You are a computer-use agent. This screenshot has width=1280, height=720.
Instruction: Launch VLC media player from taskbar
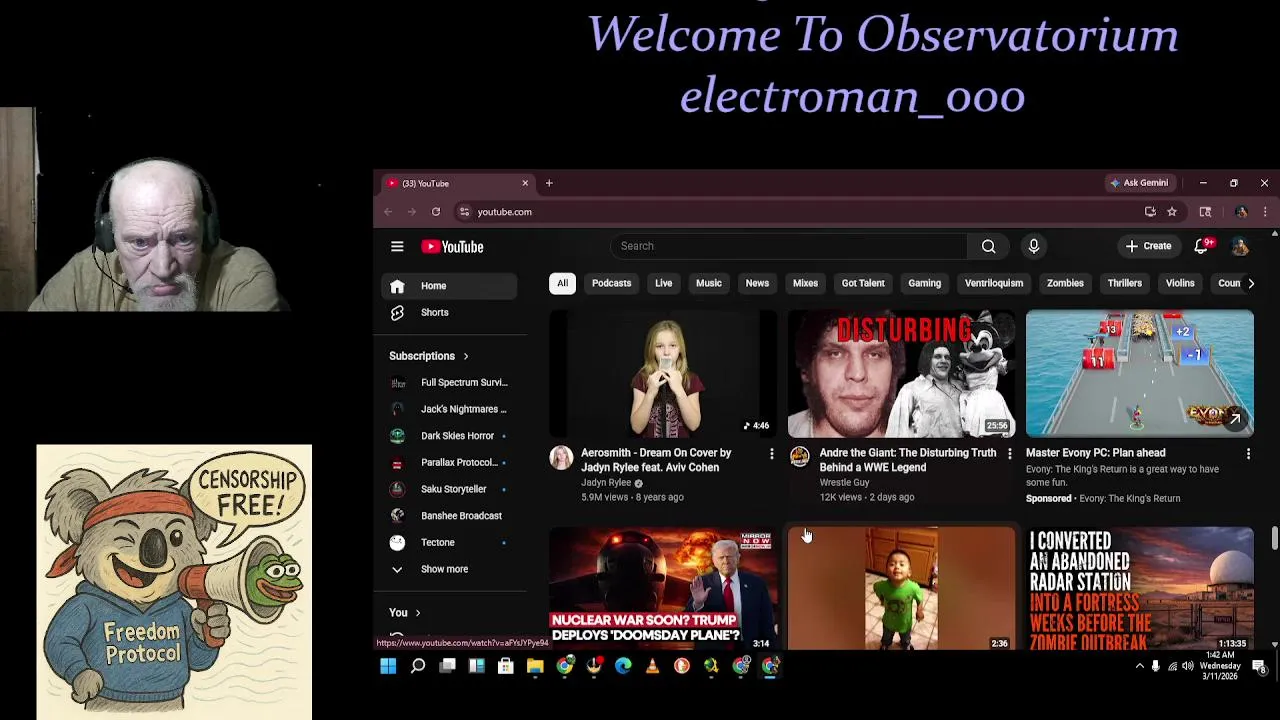click(652, 666)
